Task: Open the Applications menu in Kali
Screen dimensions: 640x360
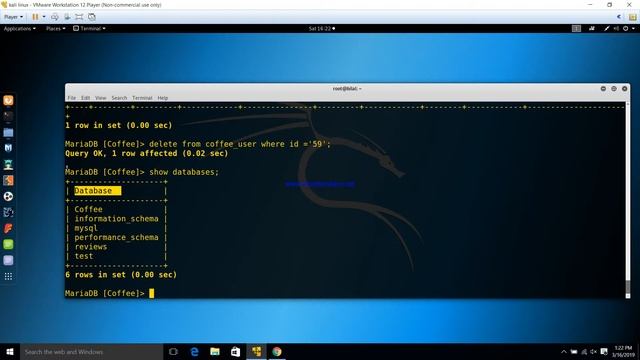Action: (x=19, y=29)
